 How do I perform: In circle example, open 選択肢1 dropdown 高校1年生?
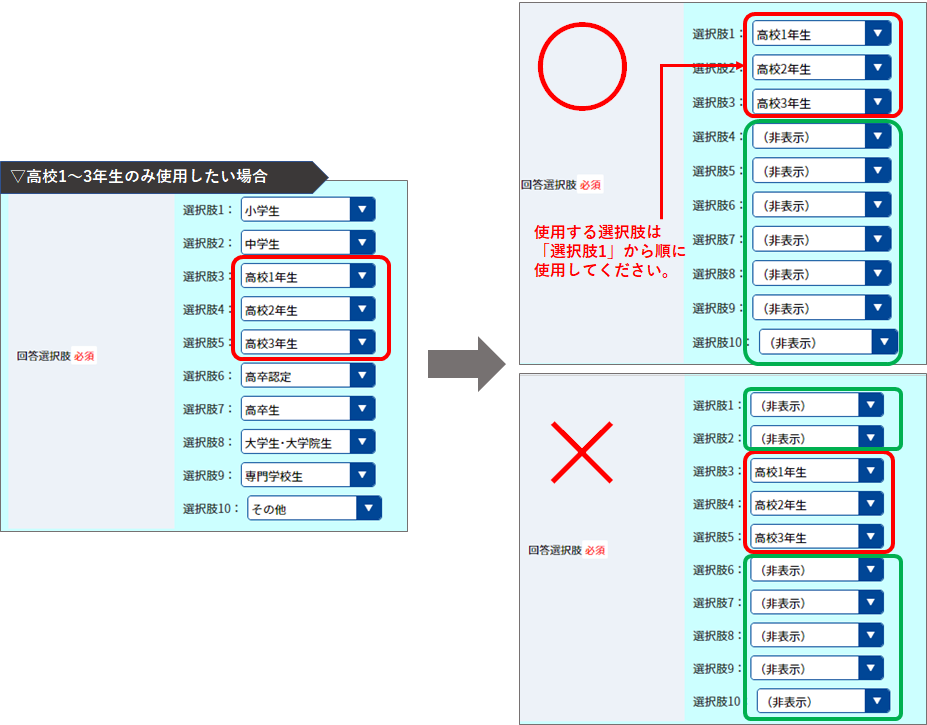tap(822, 33)
